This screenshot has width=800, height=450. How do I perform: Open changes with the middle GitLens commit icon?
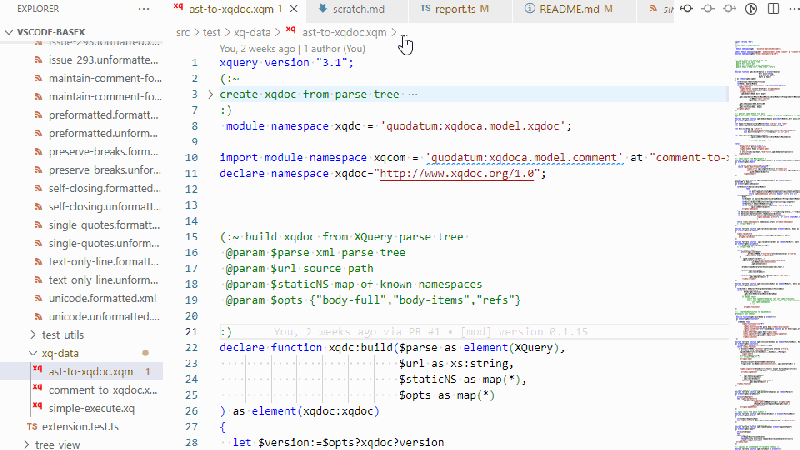(708, 9)
